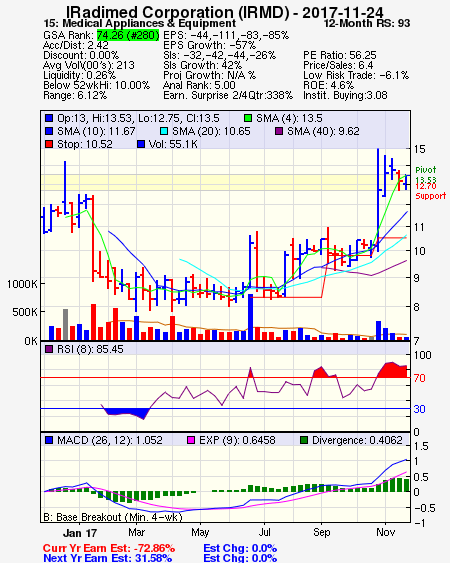The width and height of the screenshot is (450, 563).
Task: Click the Nov date axis label
Action: coord(385,532)
